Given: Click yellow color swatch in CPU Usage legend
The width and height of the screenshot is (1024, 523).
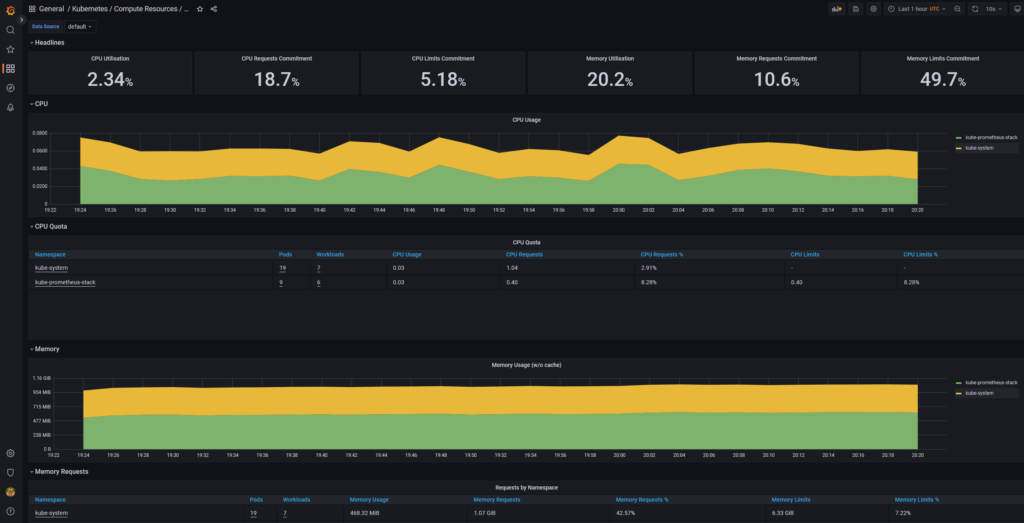Looking at the screenshot, I should (x=959, y=149).
